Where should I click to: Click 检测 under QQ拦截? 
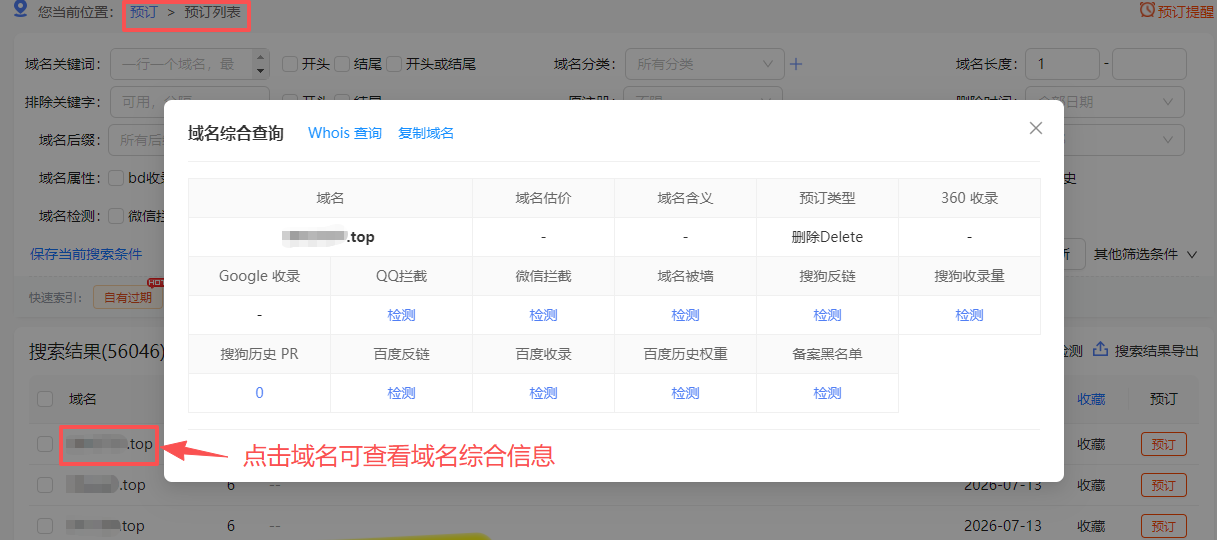(x=401, y=315)
